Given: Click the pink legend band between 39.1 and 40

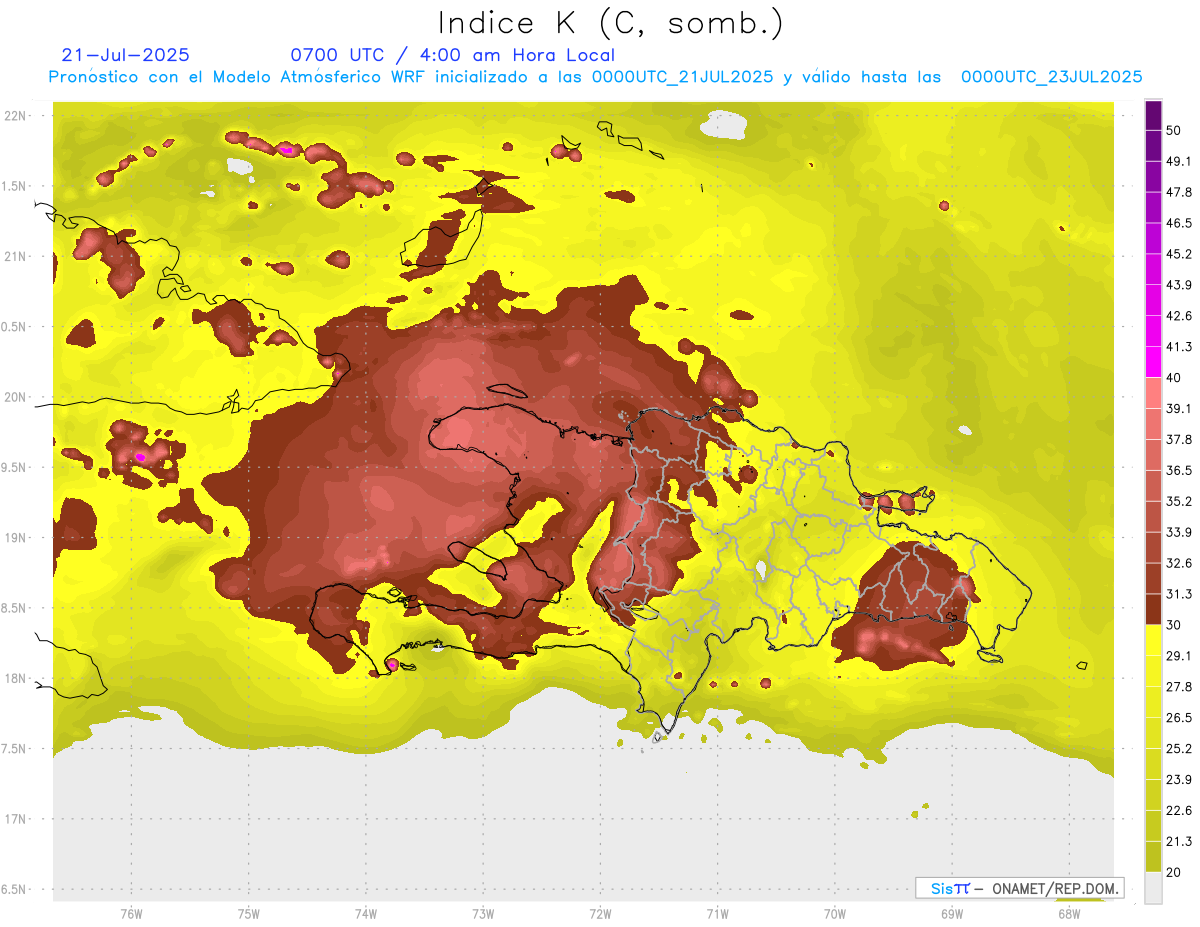Looking at the screenshot, I should [1153, 393].
